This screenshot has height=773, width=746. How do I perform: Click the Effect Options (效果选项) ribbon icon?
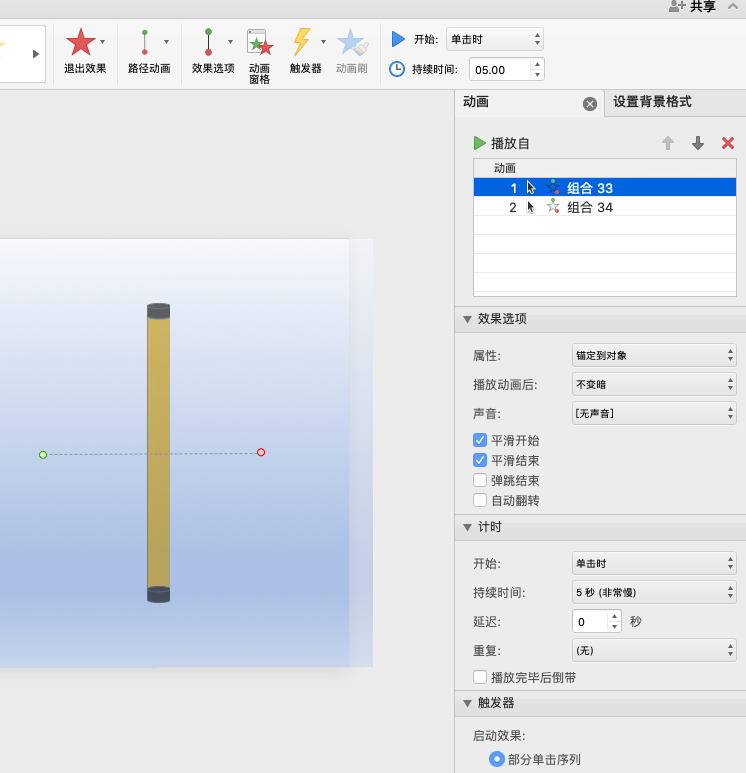[208, 42]
